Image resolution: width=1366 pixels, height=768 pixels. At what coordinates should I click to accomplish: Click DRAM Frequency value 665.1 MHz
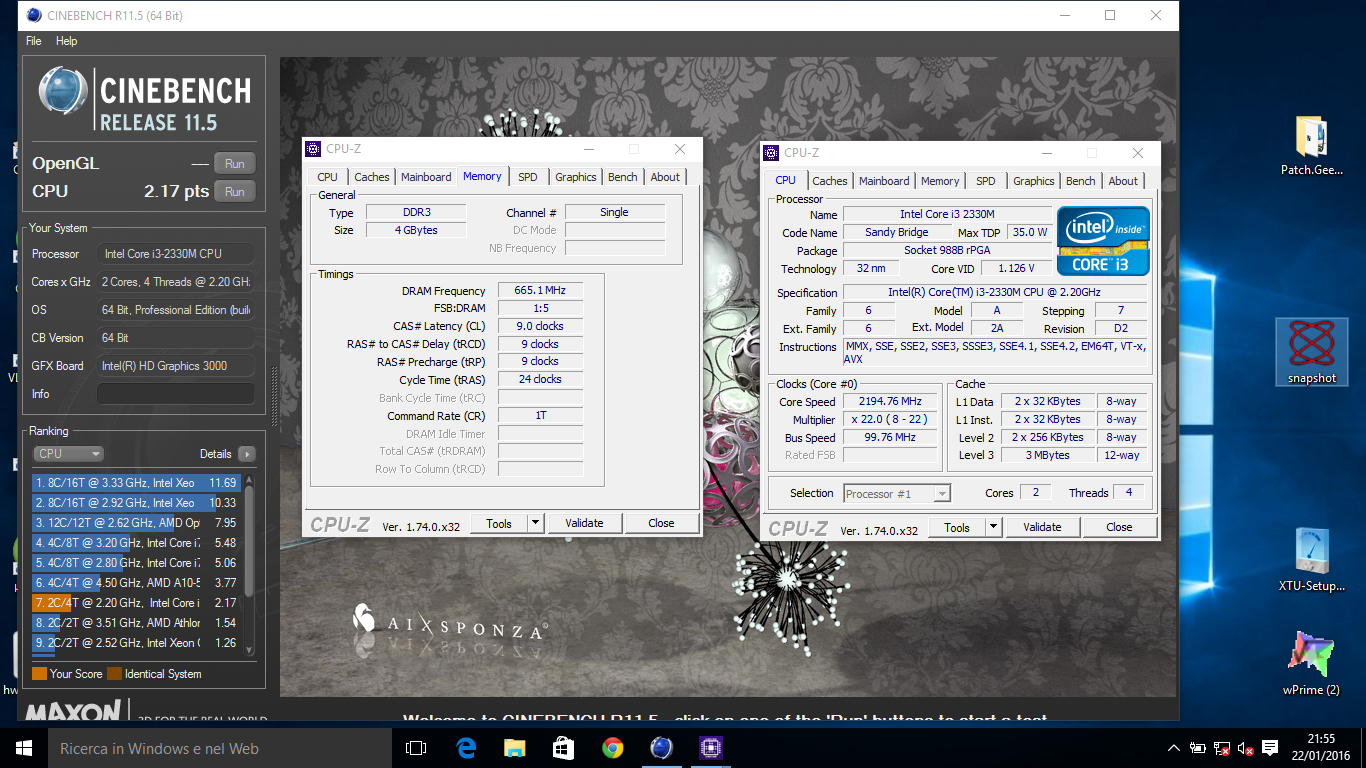point(540,291)
